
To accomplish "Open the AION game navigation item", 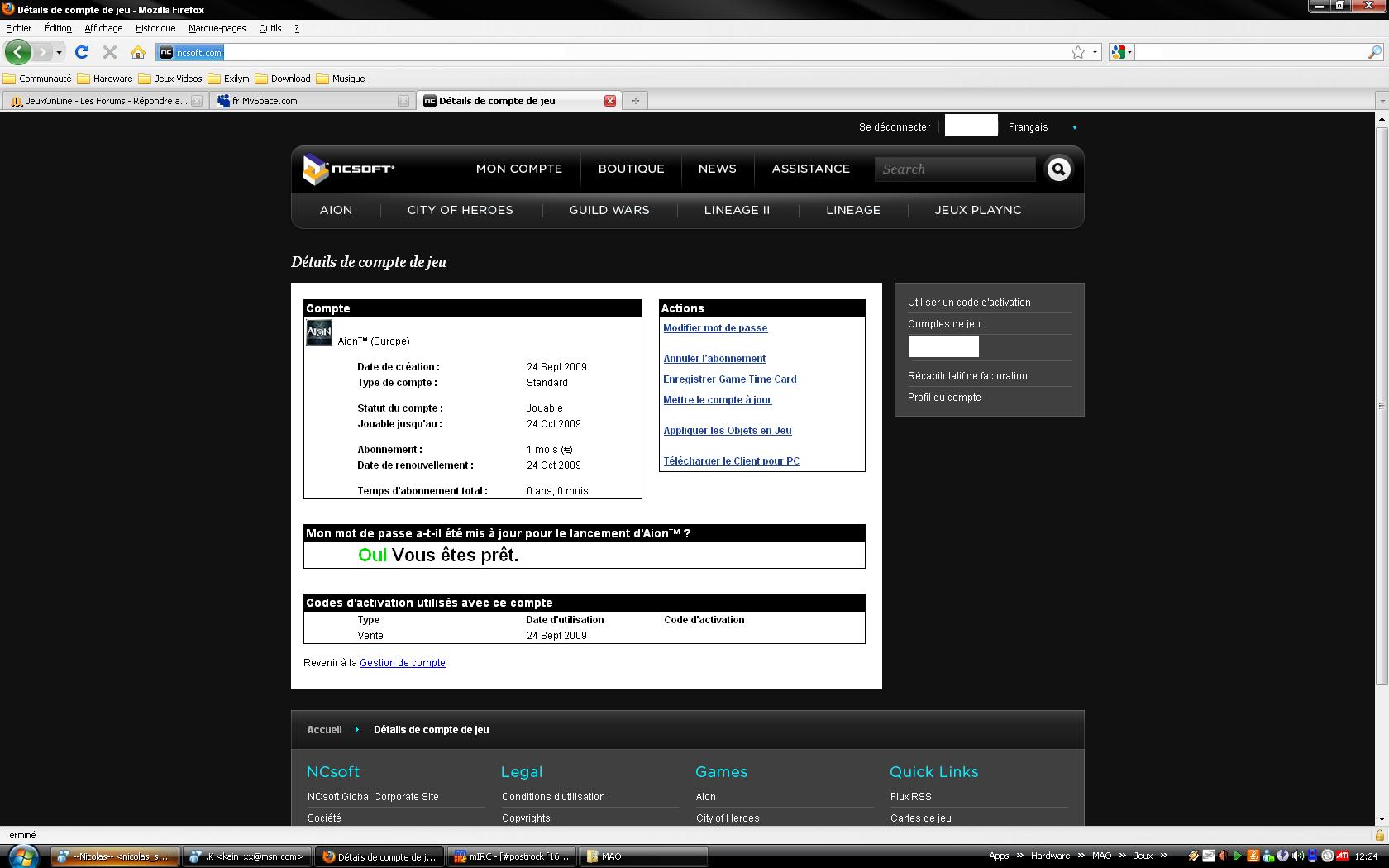I will tap(336, 210).
